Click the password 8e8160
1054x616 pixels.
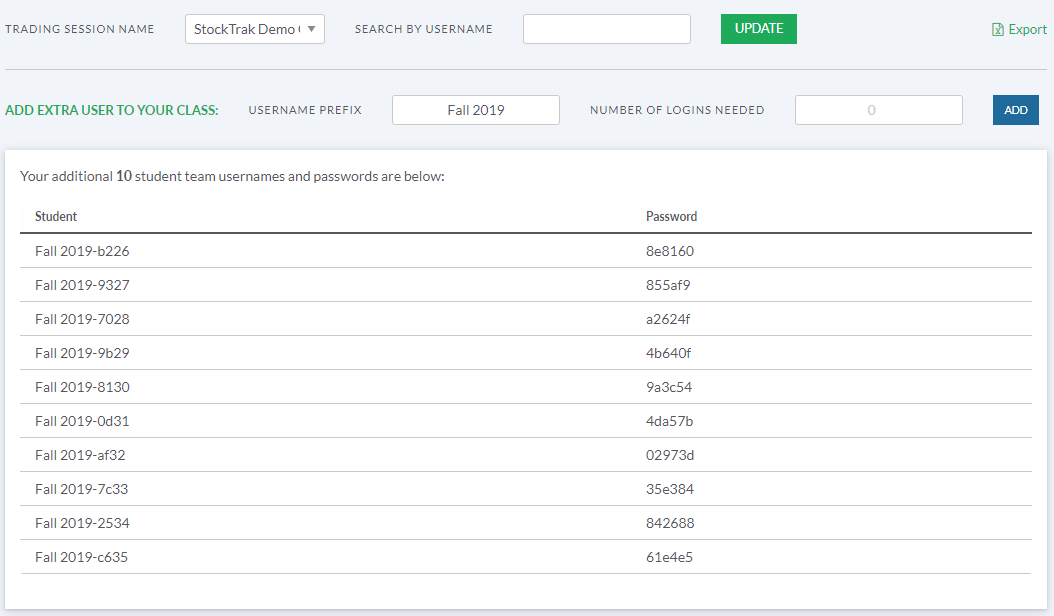[x=670, y=251]
